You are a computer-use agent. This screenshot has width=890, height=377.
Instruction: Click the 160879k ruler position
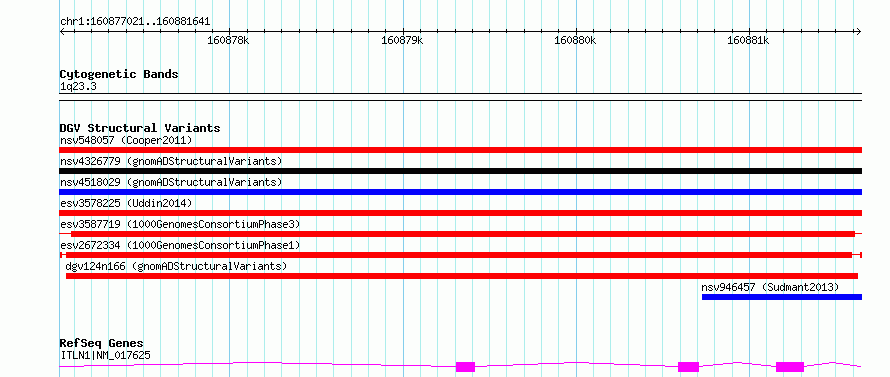402,40
